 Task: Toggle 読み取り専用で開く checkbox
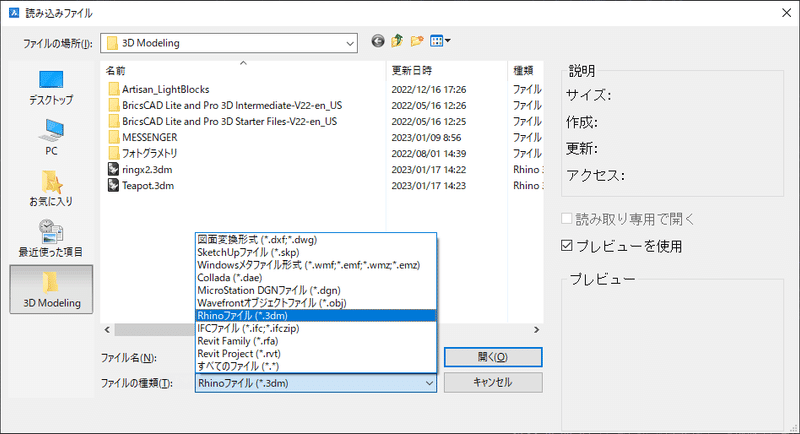(x=566, y=219)
